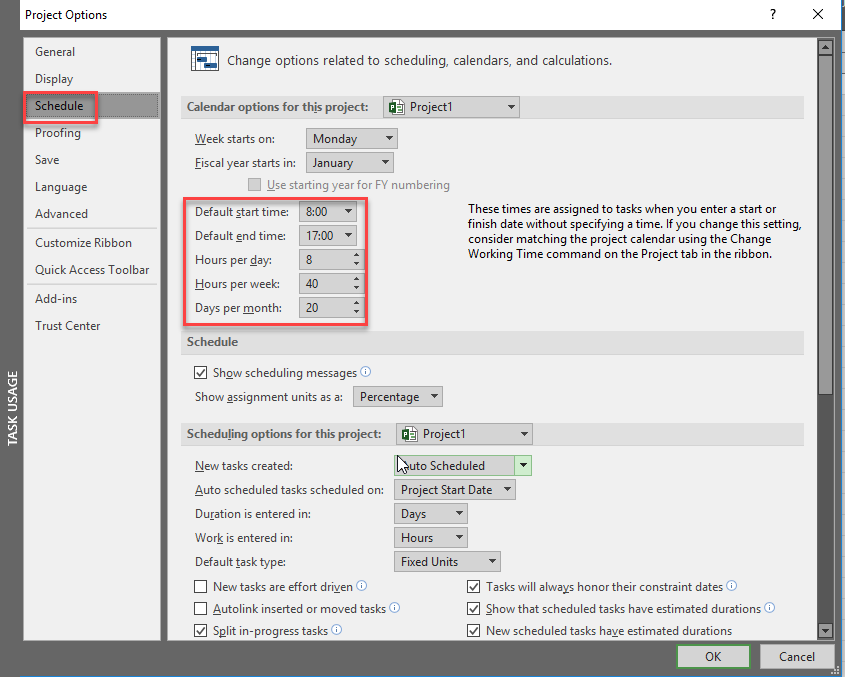Click info icon beside Show scheduled tasks have estimated durations
This screenshot has width=845, height=677.
[x=770, y=608]
